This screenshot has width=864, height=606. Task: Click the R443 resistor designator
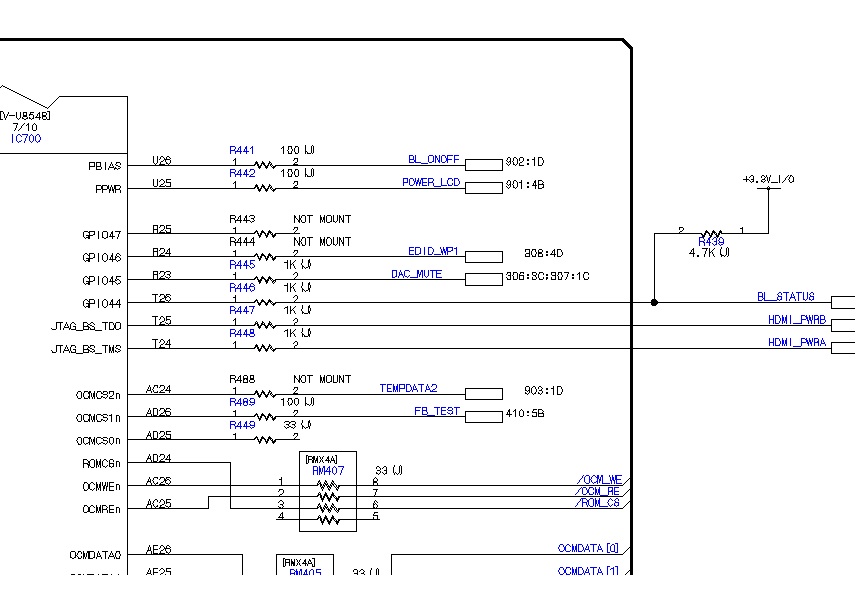(242, 219)
